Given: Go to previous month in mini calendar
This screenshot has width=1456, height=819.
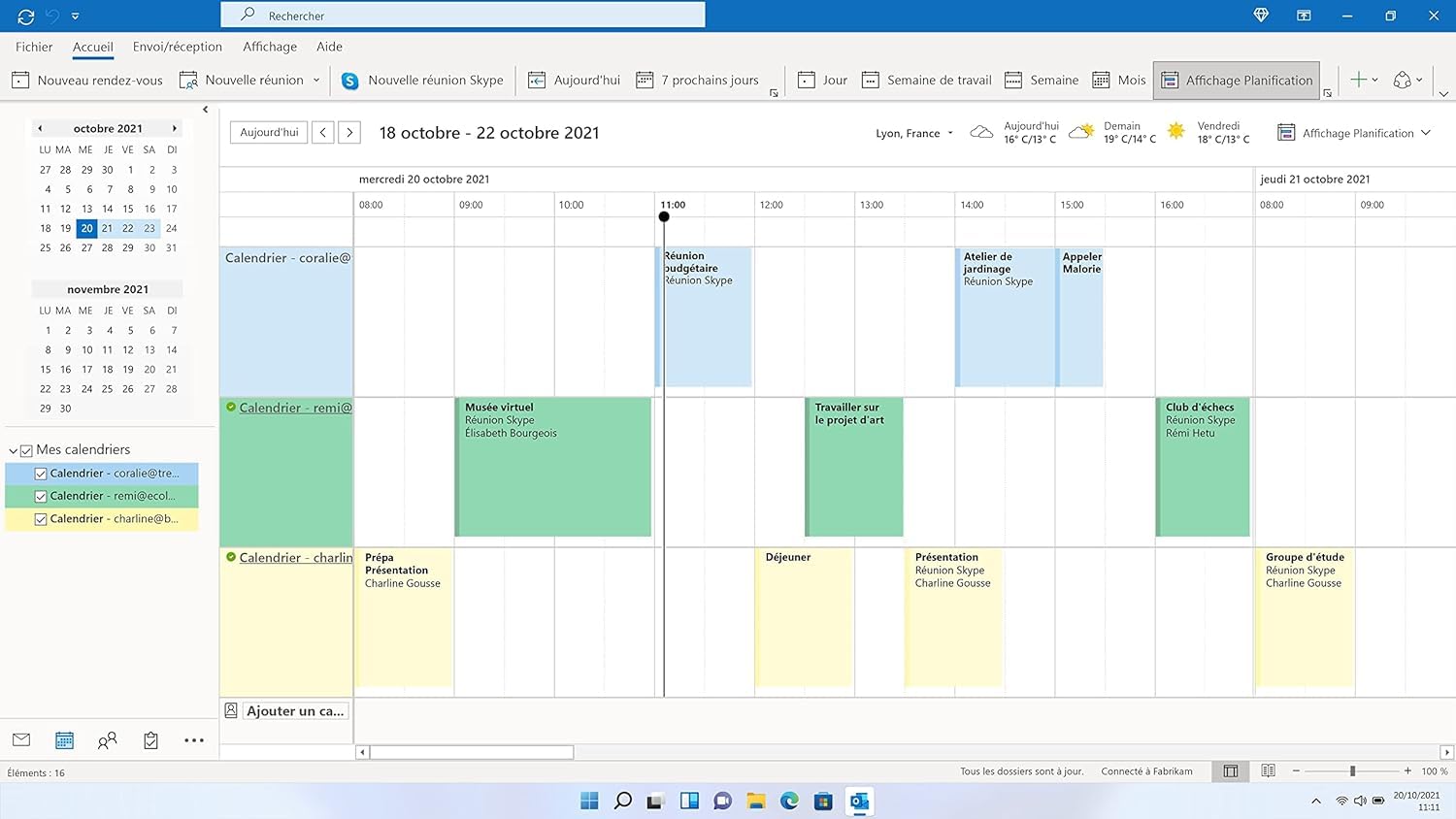Looking at the screenshot, I should click(40, 128).
